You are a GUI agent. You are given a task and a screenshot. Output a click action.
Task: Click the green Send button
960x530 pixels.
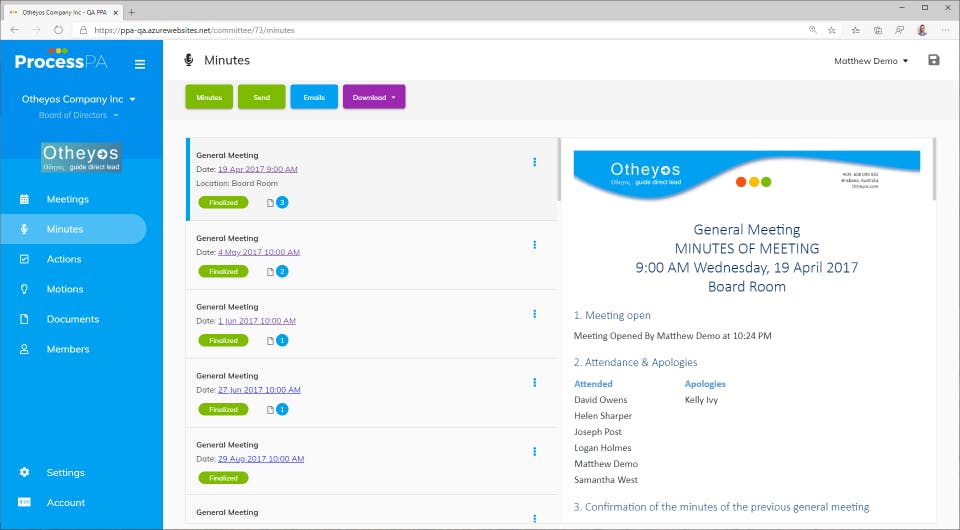coord(261,97)
